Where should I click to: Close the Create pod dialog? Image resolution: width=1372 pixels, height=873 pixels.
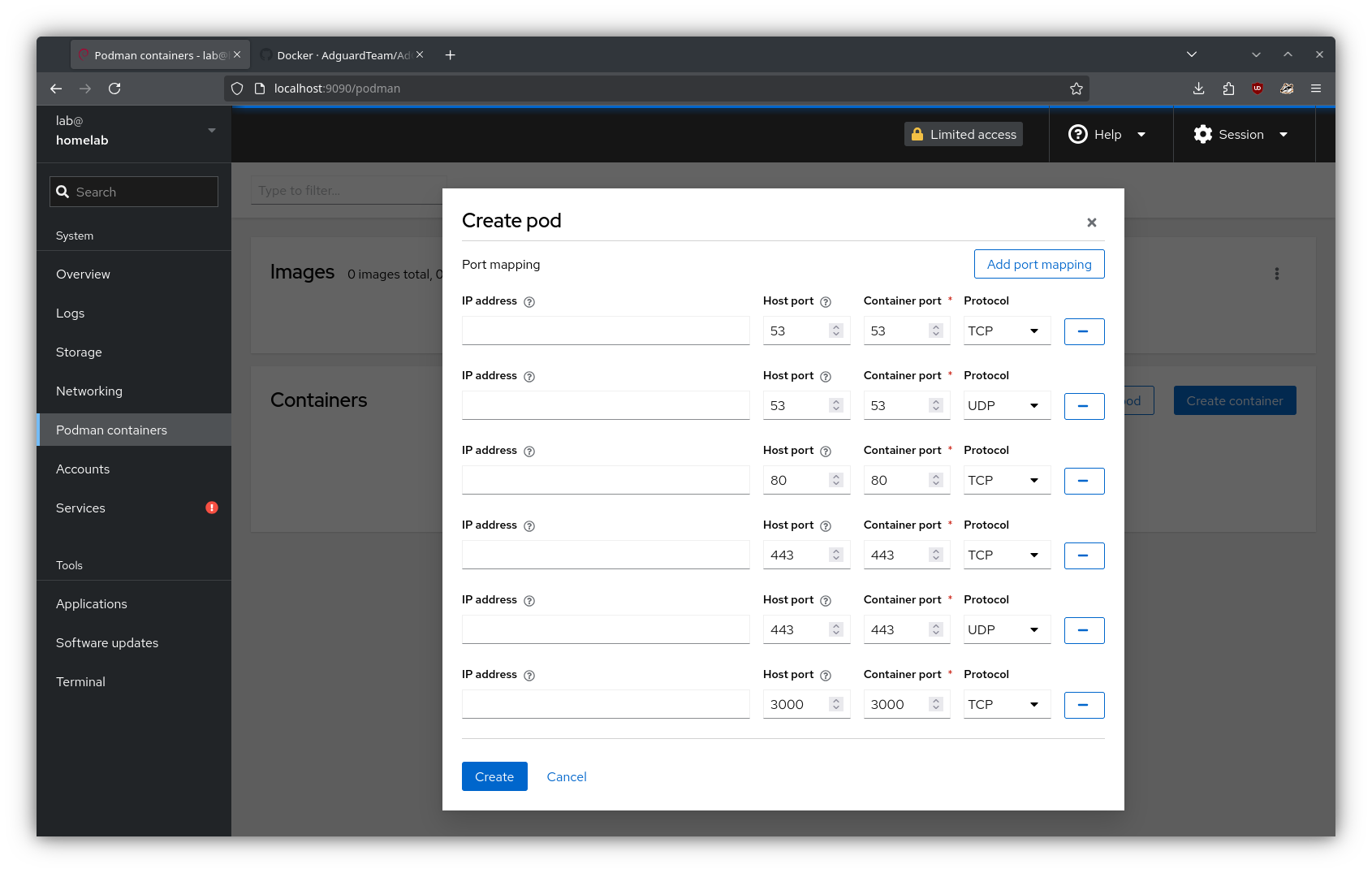1091,223
